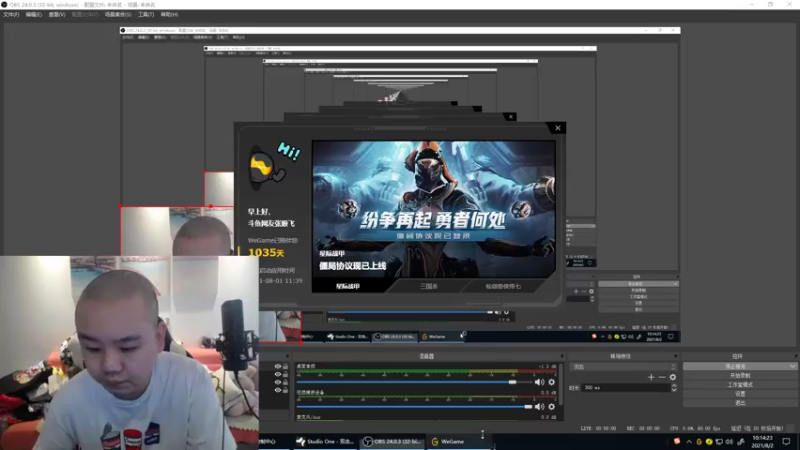Open the Scene Collection (场景集合) menu
800x450 pixels.
[118, 15]
